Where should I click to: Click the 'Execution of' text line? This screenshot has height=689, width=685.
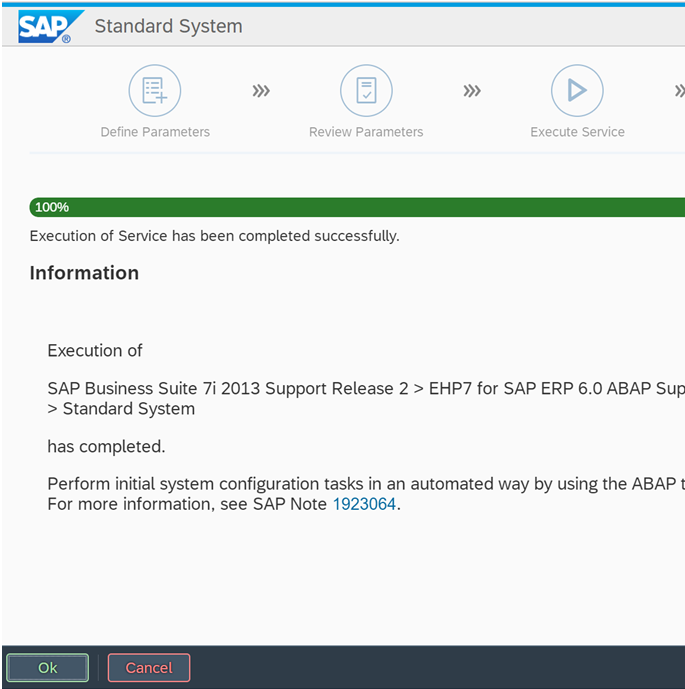coord(95,351)
